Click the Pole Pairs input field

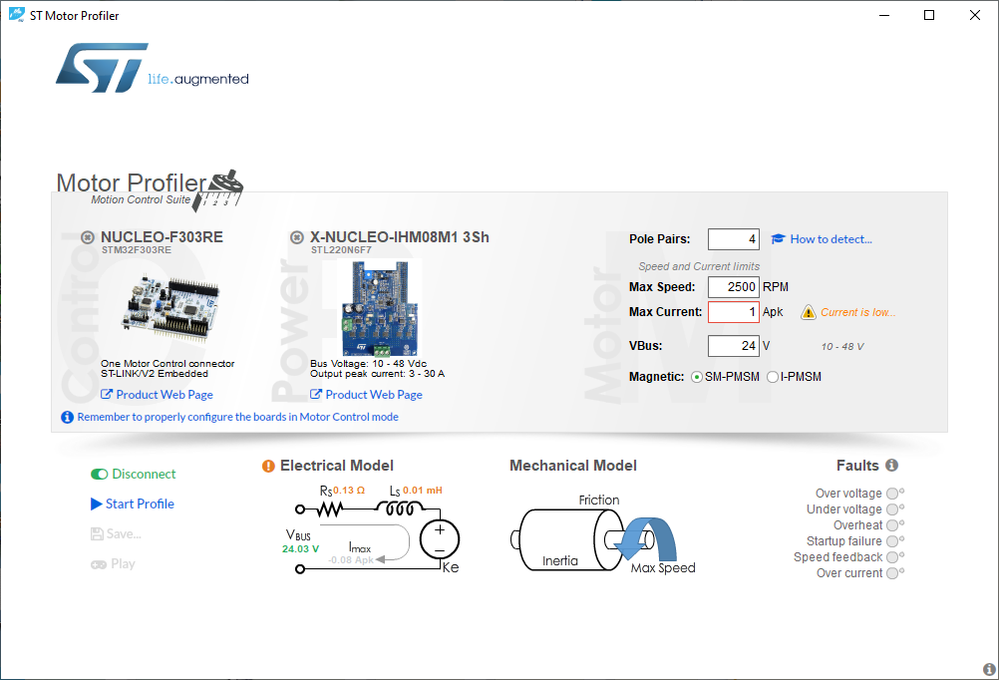click(733, 239)
